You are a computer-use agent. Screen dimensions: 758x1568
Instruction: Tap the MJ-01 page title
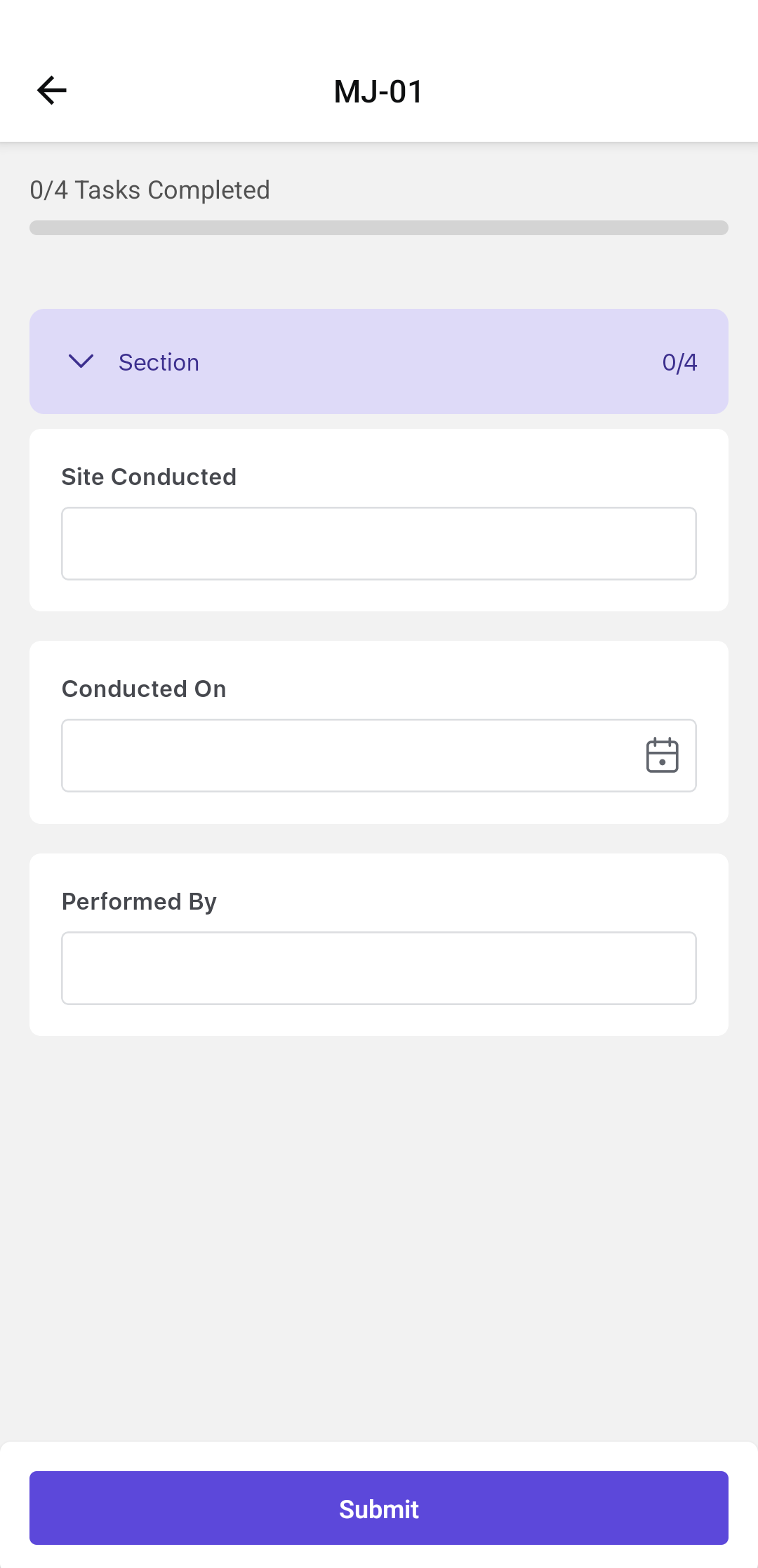[x=379, y=91]
